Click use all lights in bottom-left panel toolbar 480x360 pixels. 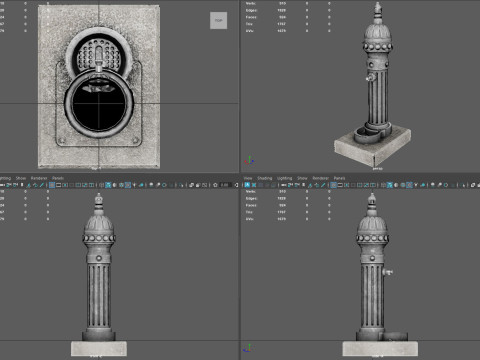134,185
